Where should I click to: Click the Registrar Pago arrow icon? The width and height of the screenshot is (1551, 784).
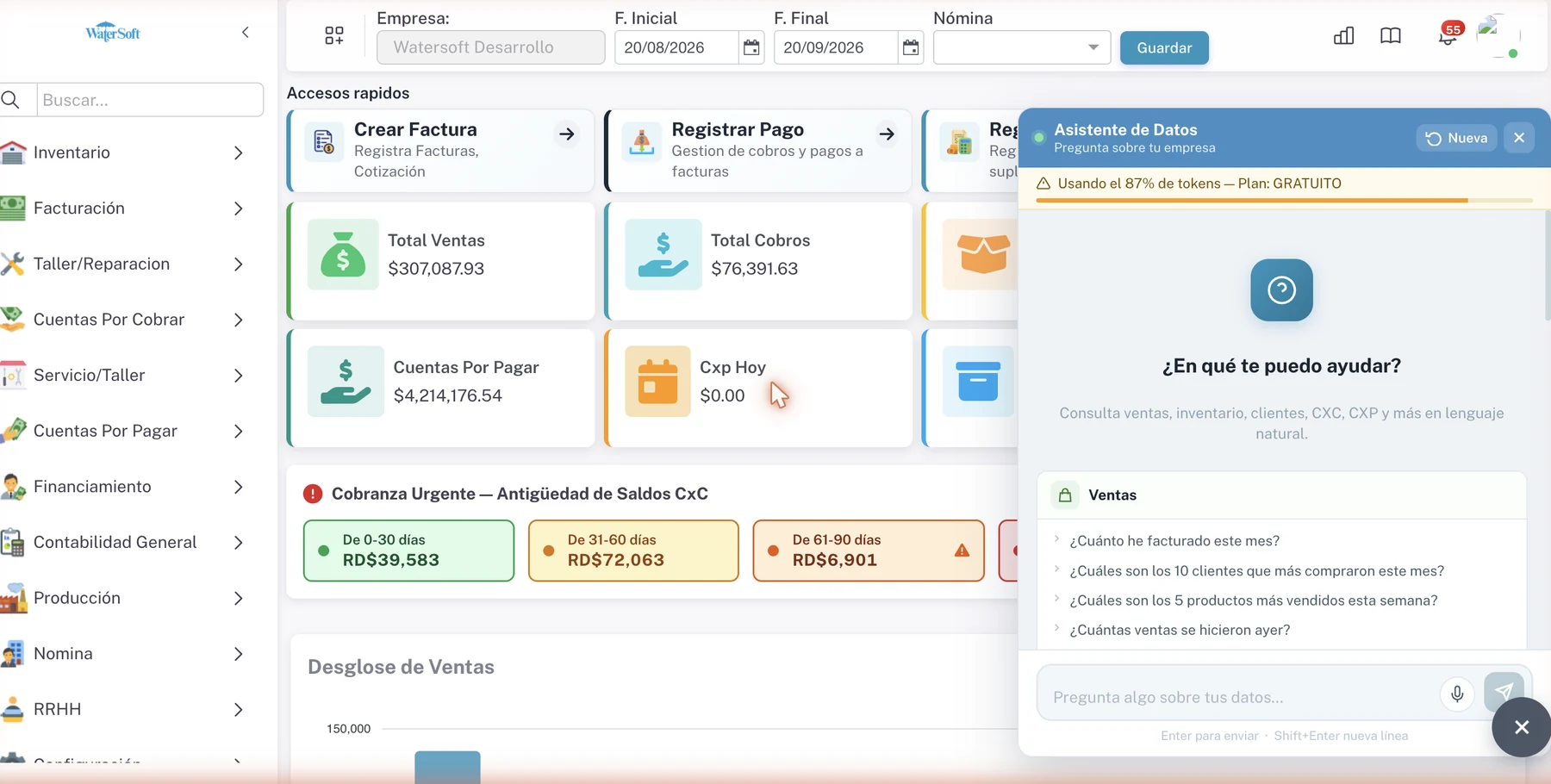point(887,134)
